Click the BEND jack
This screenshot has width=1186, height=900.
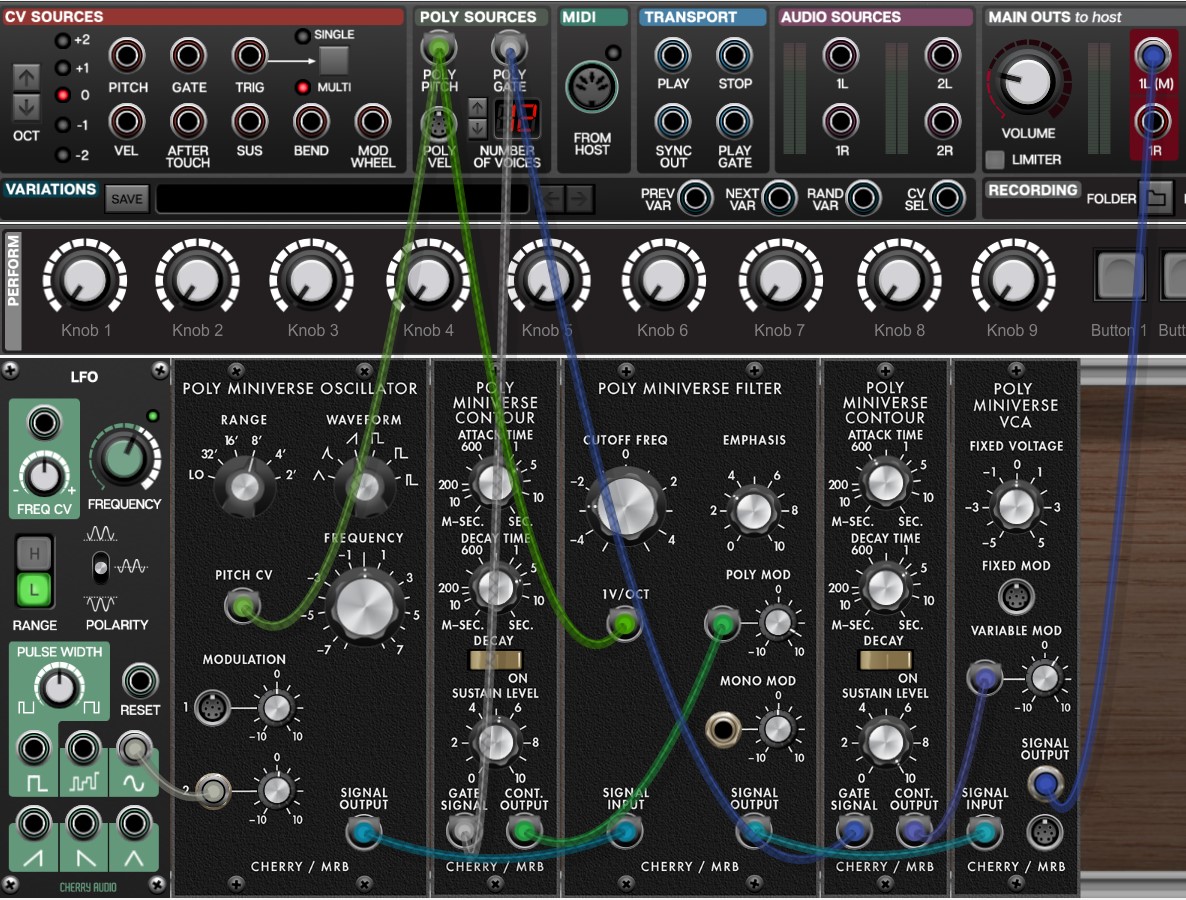click(x=311, y=121)
